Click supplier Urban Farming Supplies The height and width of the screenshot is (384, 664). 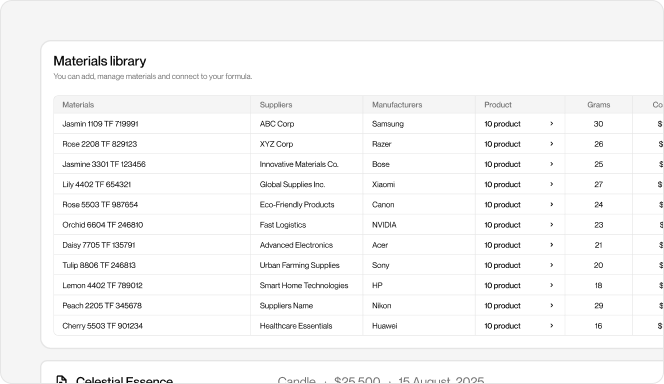(x=299, y=265)
